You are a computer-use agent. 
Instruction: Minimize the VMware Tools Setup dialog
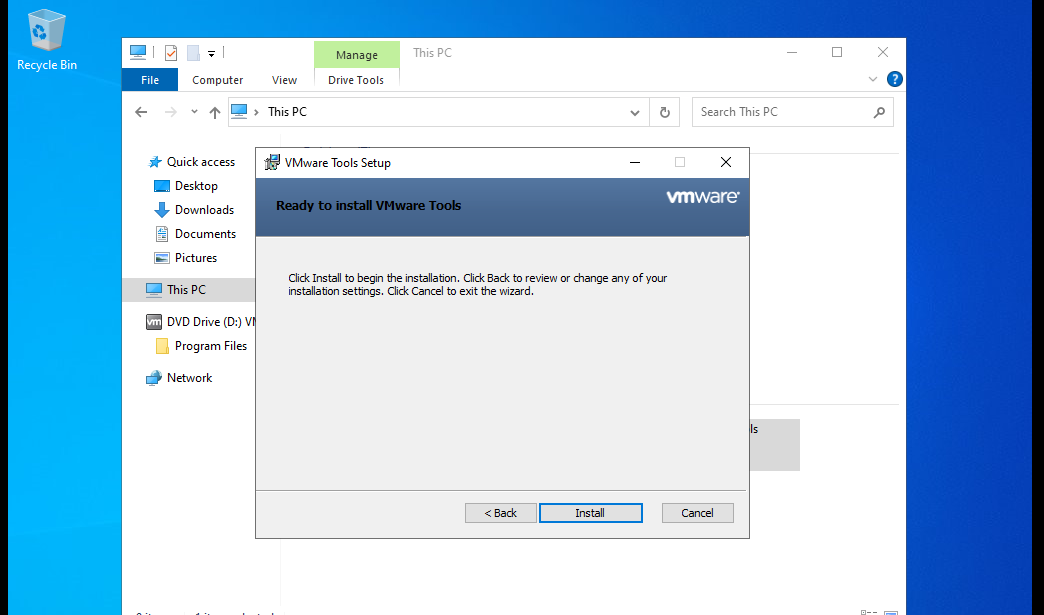(635, 162)
